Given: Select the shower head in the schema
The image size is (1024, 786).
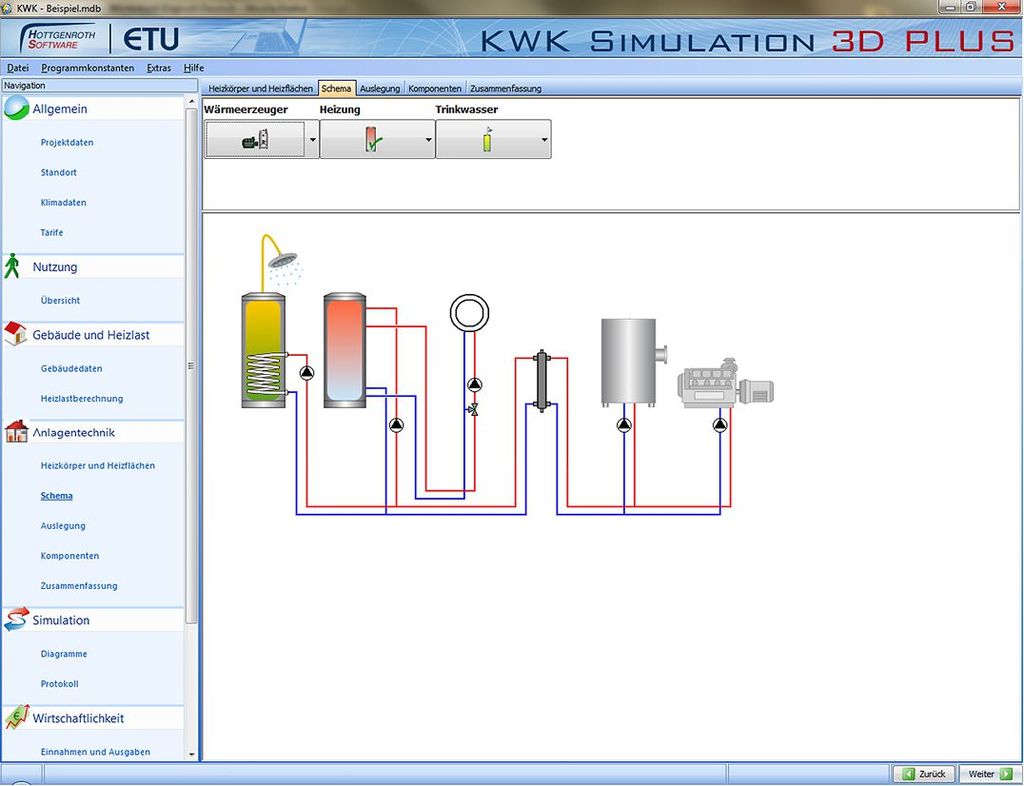Looking at the screenshot, I should pyautogui.click(x=282, y=259).
